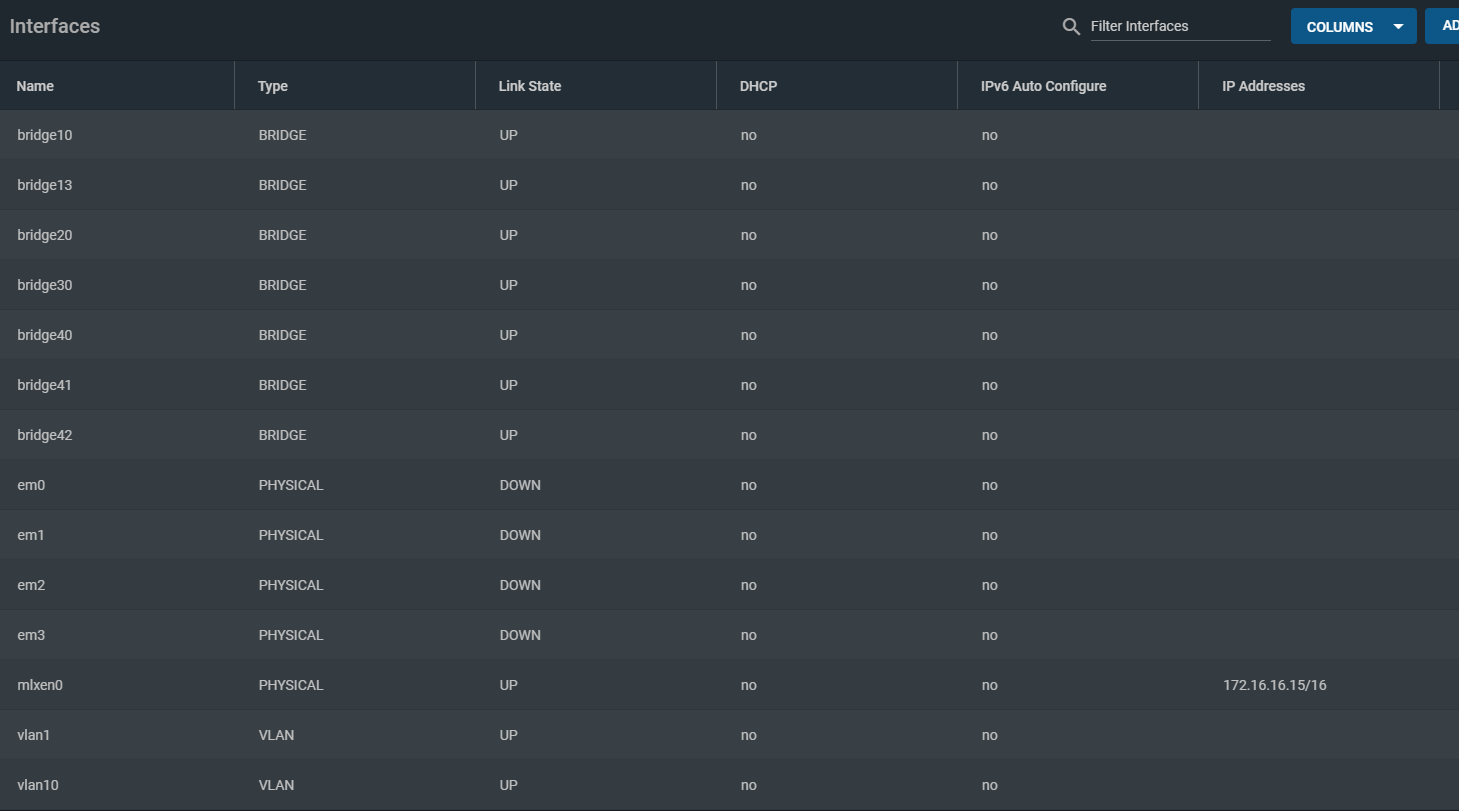The width and height of the screenshot is (1459, 811).
Task: Click the Interfaces page title
Action: tap(55, 26)
